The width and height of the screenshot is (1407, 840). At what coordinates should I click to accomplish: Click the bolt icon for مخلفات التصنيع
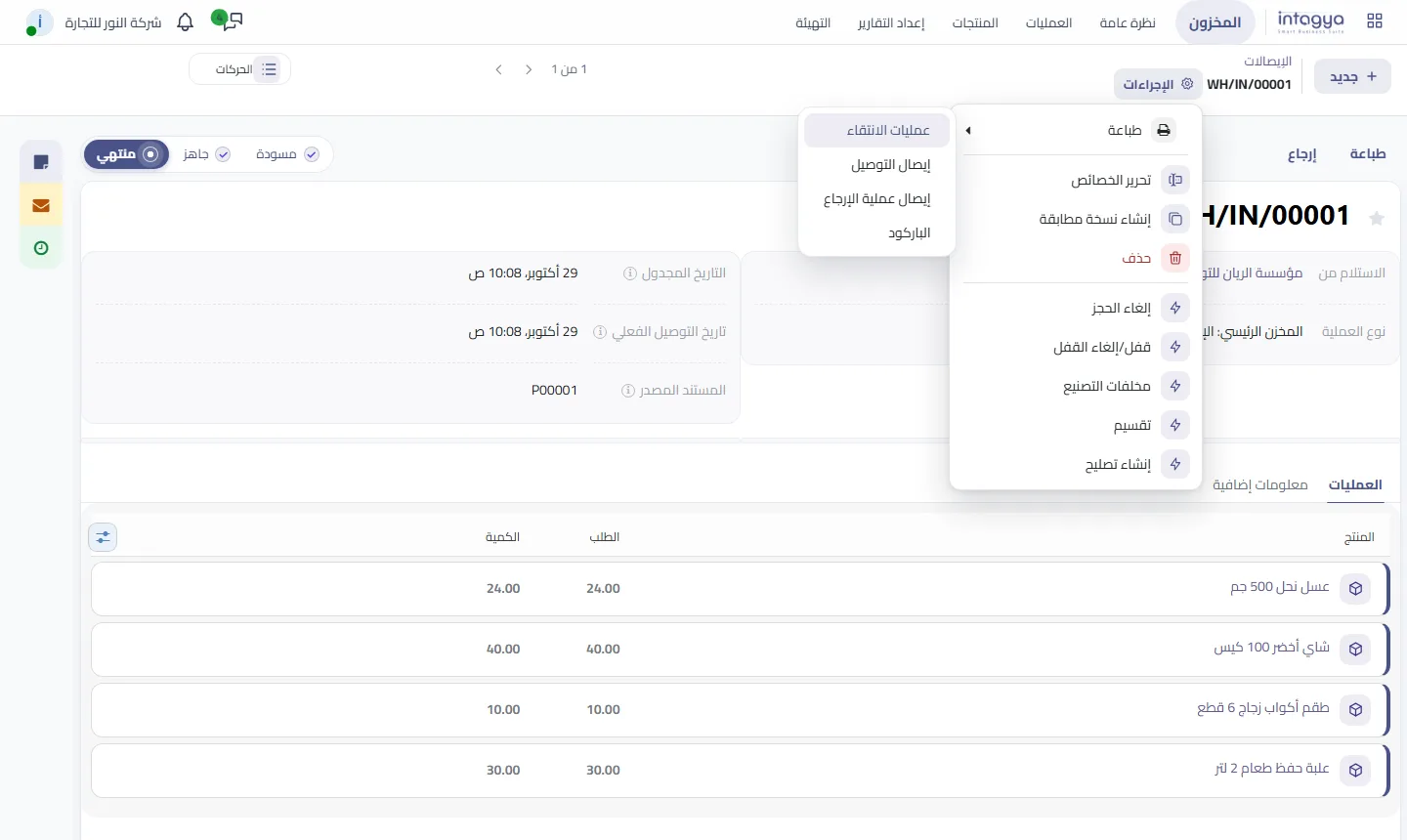coord(1175,386)
